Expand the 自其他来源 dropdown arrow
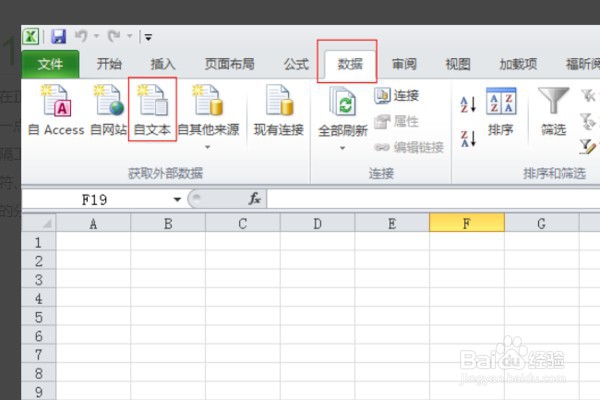 point(208,147)
